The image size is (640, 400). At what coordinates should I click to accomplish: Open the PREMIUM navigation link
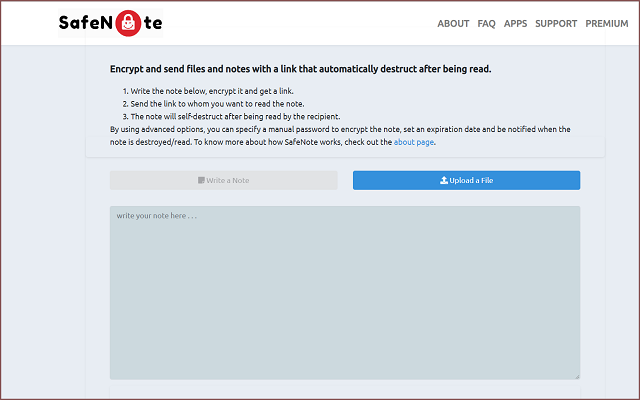click(607, 23)
